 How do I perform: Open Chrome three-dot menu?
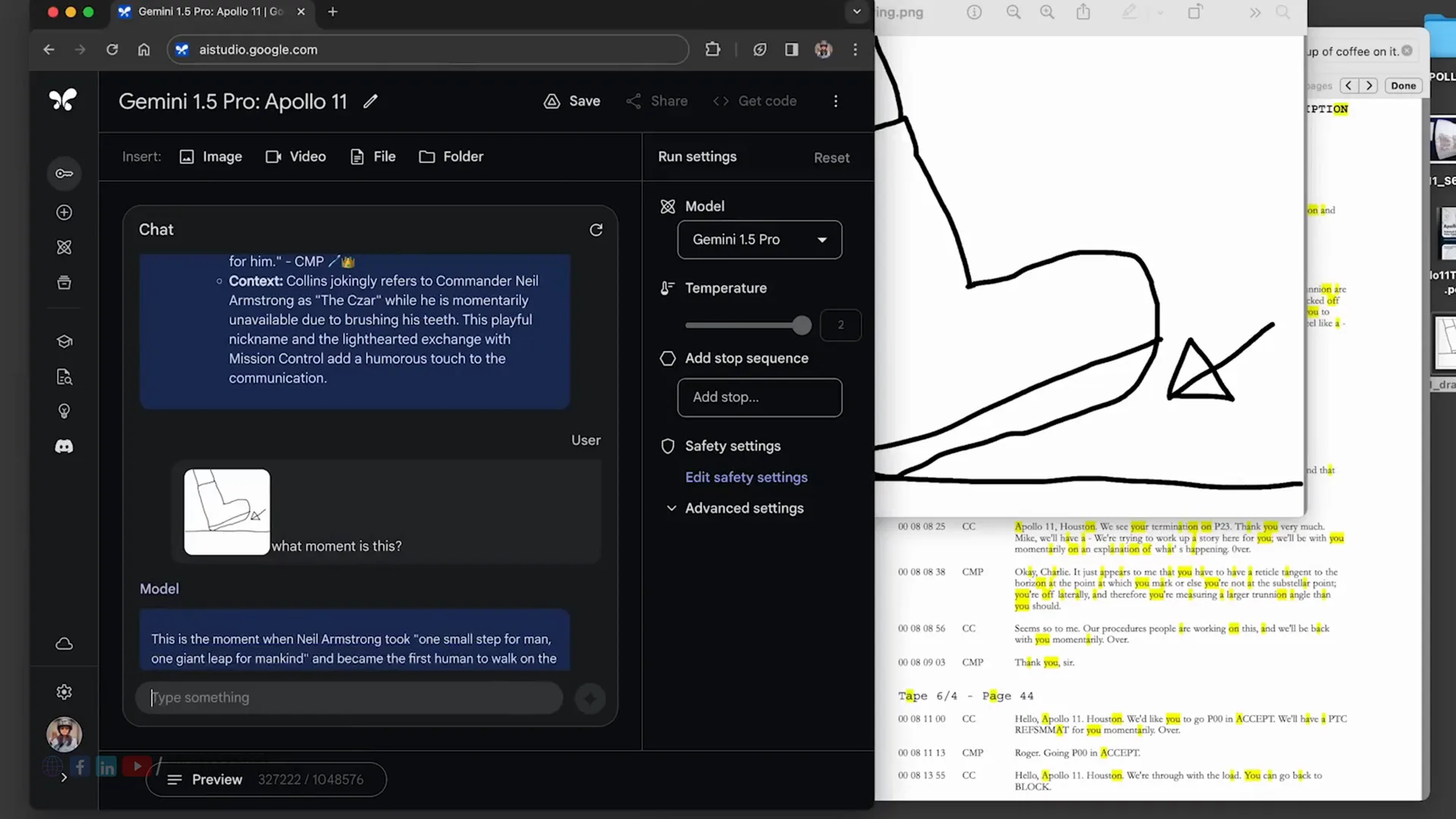click(x=855, y=49)
